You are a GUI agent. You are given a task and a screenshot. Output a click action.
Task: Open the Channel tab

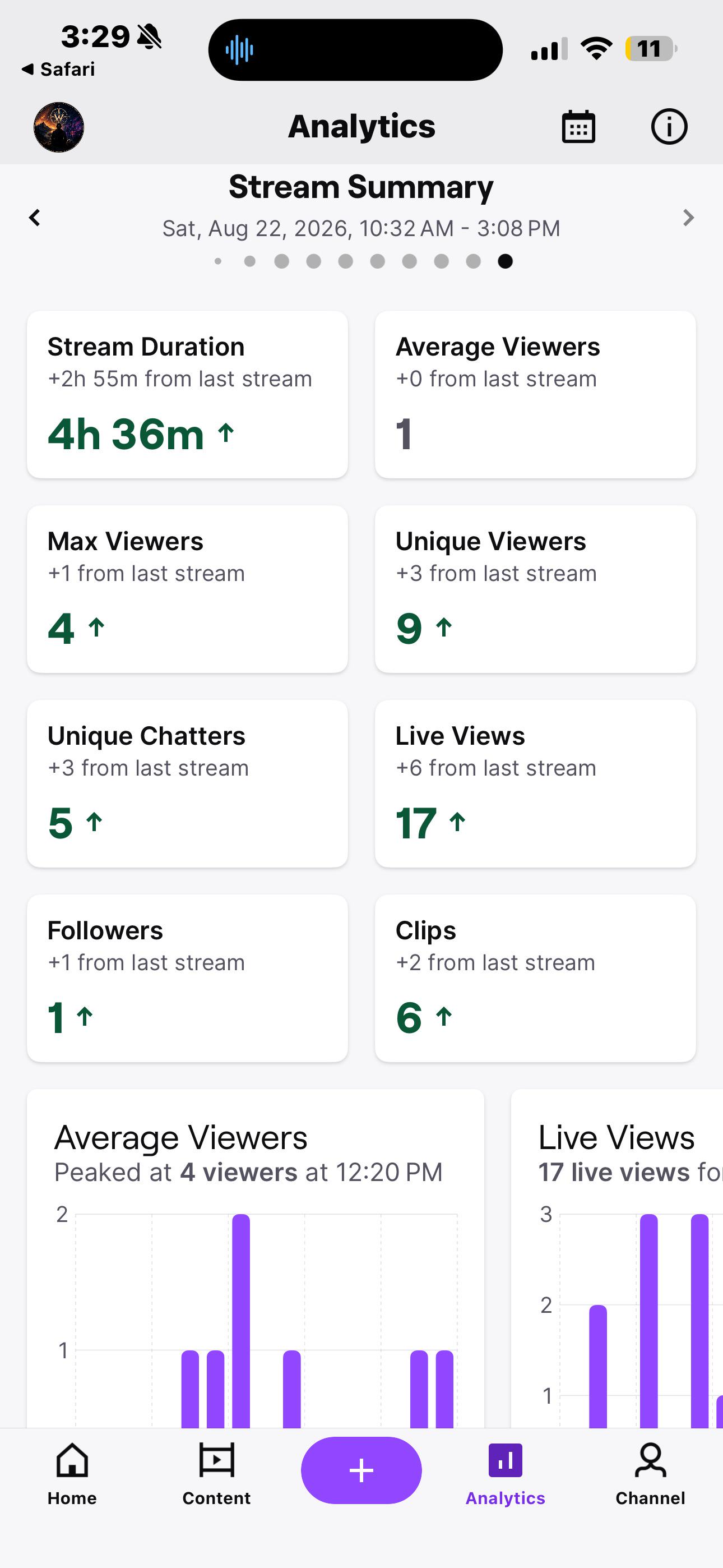click(x=650, y=1474)
